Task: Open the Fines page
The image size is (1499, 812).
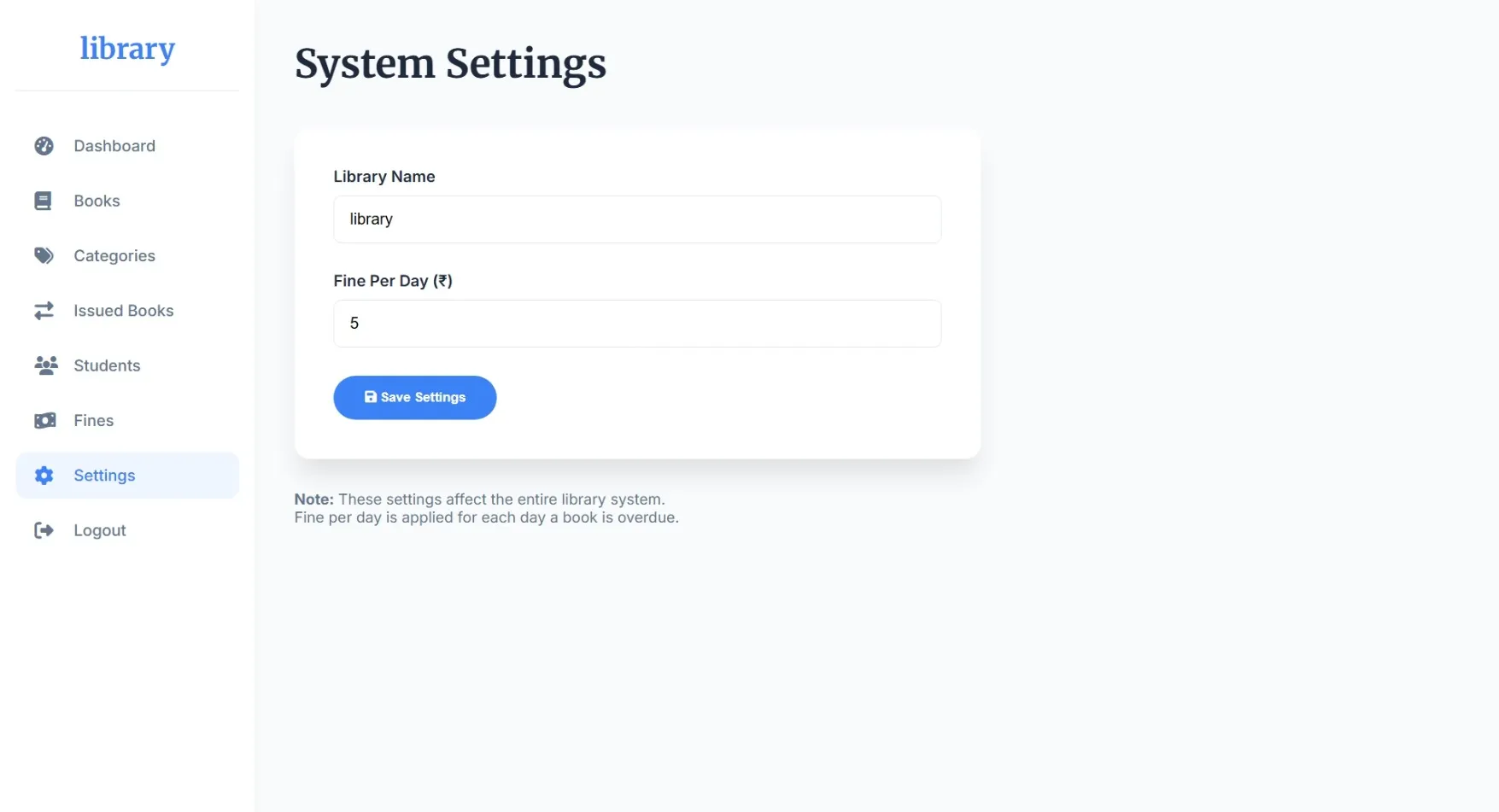Action: [93, 420]
